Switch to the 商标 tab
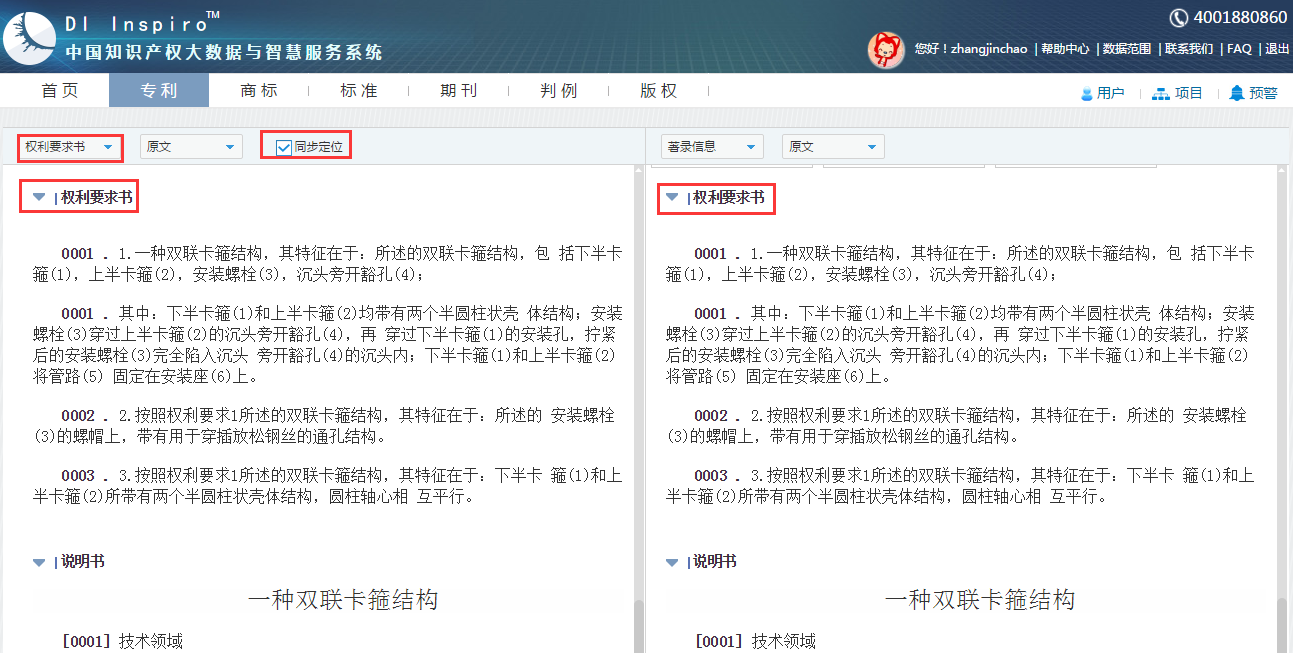Screen dimensions: 1293x653 point(259,90)
